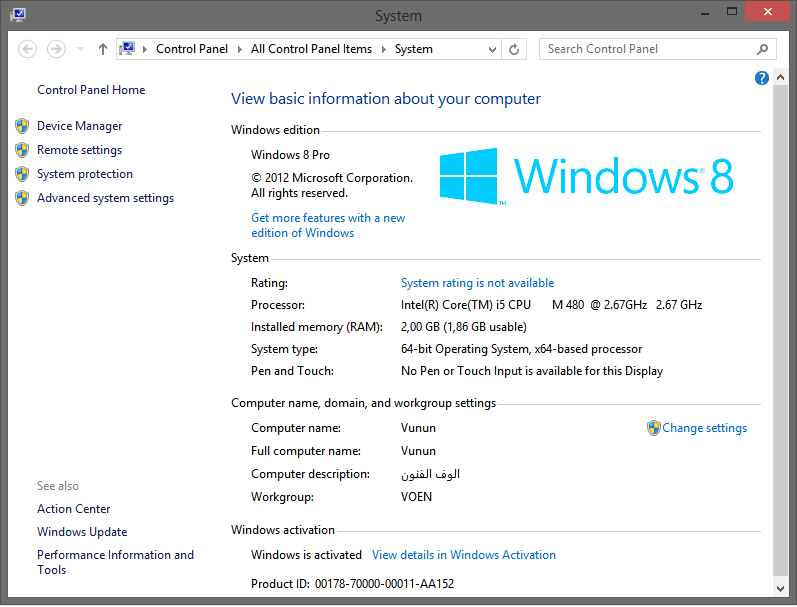
Task: Click the magnifier search icon
Action: pyautogui.click(x=762, y=49)
